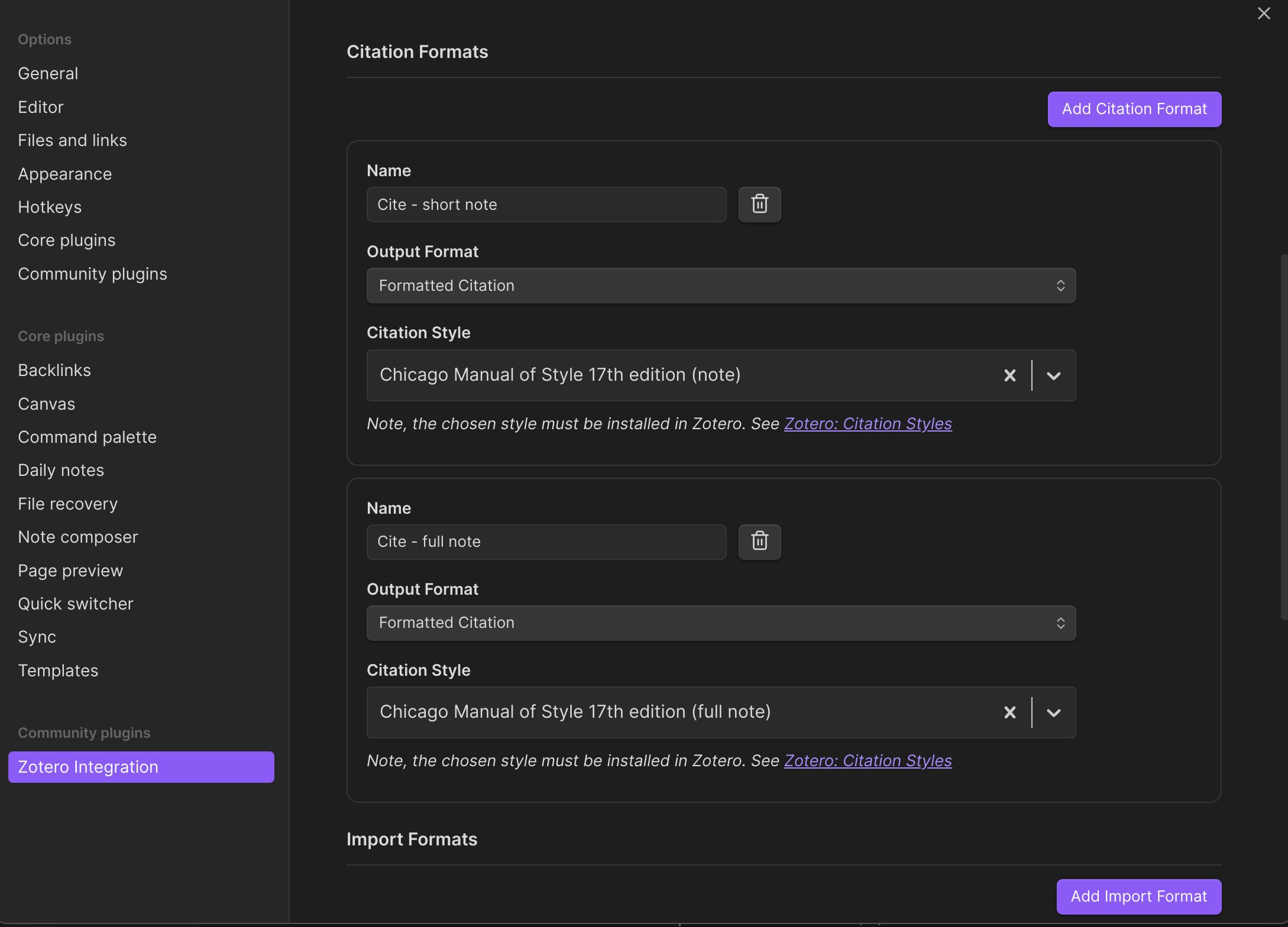The width and height of the screenshot is (1288, 927).
Task: Select Daily notes plugin options
Action: pos(61,470)
